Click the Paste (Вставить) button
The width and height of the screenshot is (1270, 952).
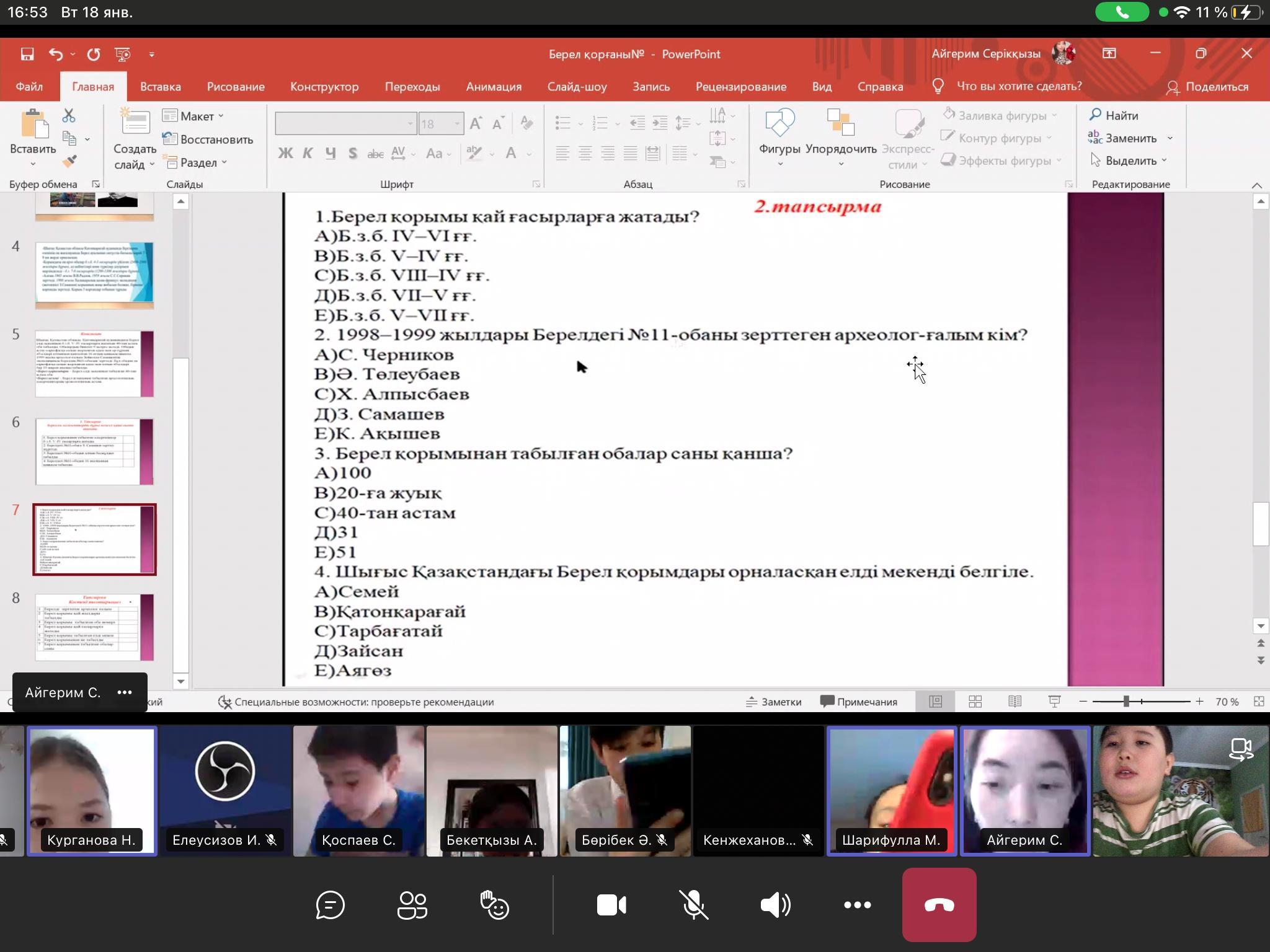tap(33, 138)
